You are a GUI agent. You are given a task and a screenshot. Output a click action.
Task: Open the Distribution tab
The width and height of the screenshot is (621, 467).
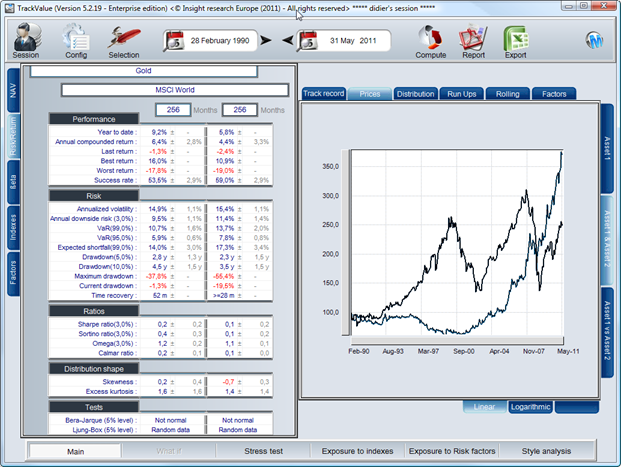coord(415,94)
